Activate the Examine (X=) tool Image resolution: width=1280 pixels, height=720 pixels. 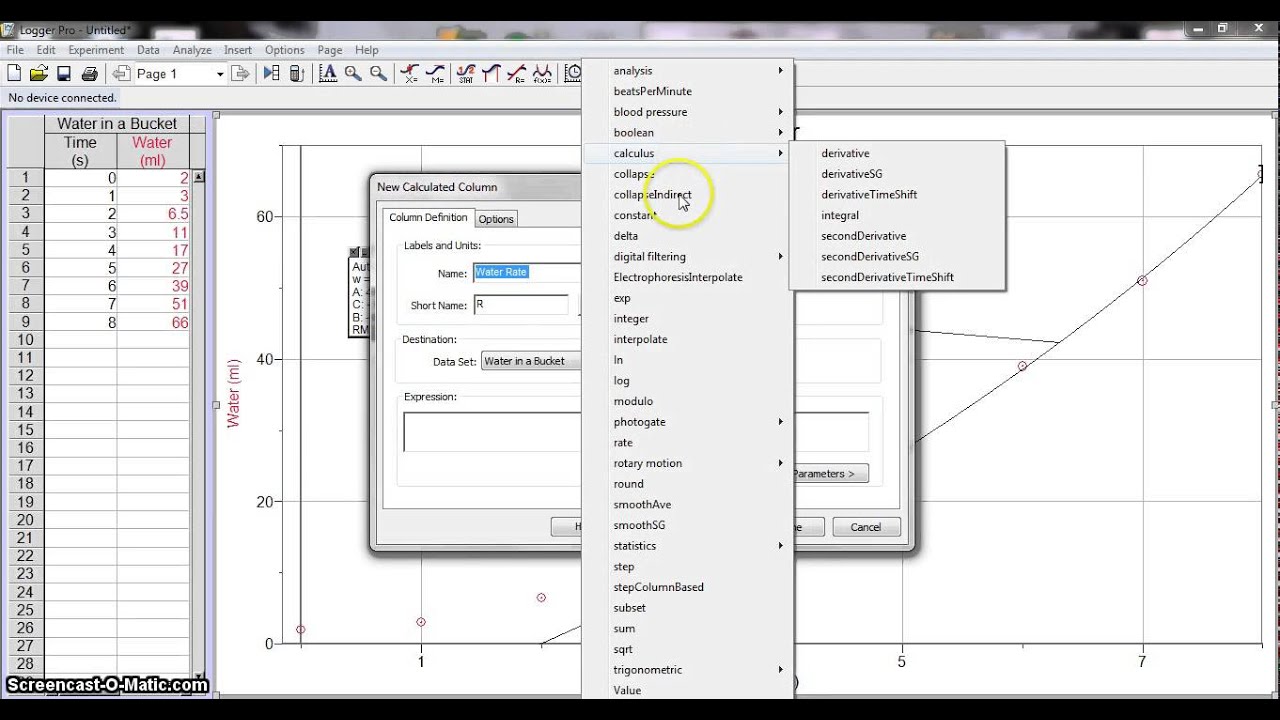tap(410, 73)
